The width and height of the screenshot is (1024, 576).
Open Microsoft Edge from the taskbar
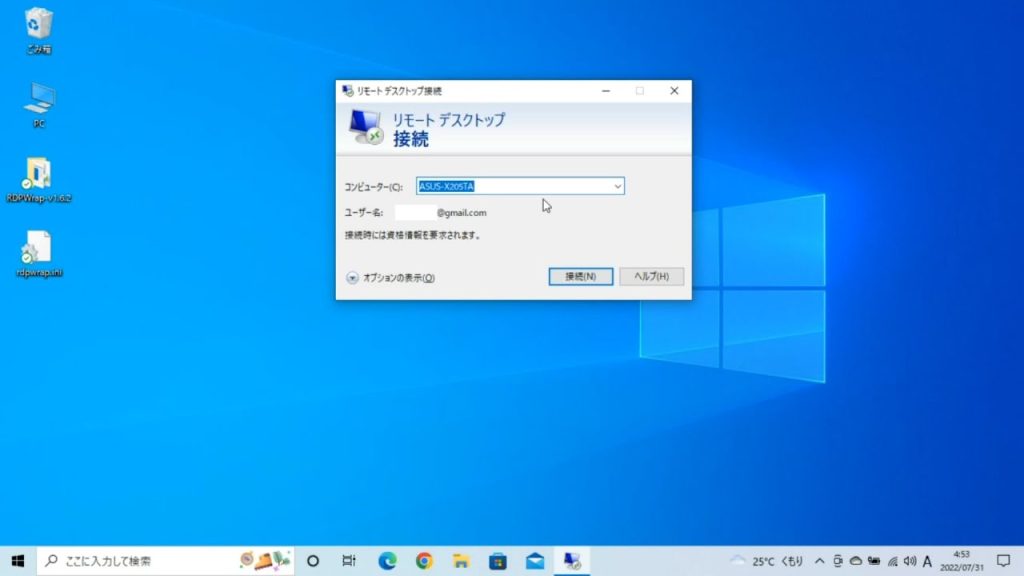click(387, 561)
